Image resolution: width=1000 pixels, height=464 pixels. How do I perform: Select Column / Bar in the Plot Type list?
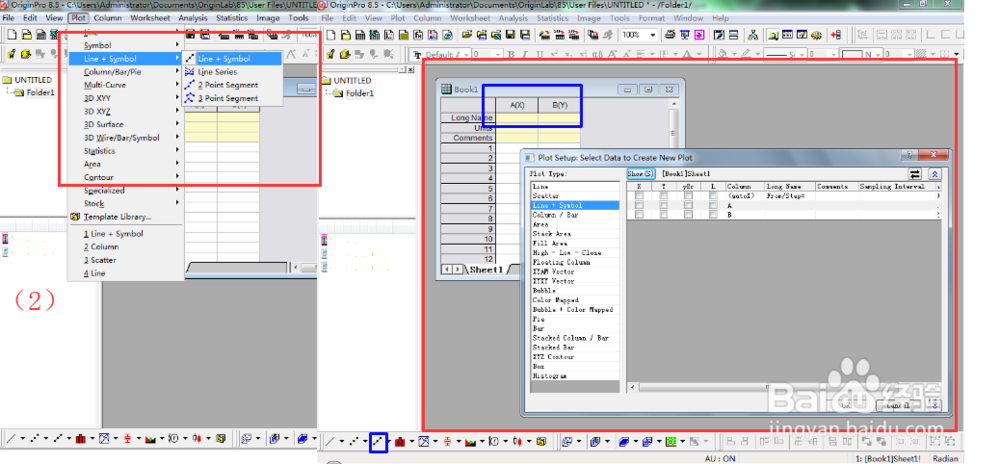pyautogui.click(x=575, y=215)
